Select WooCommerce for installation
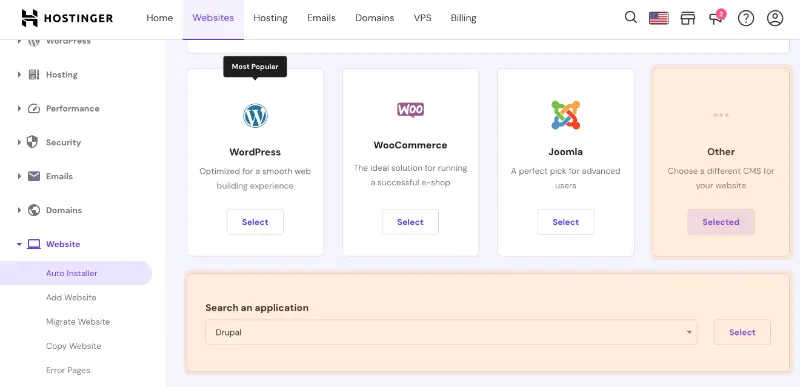This screenshot has width=800, height=387. point(410,222)
